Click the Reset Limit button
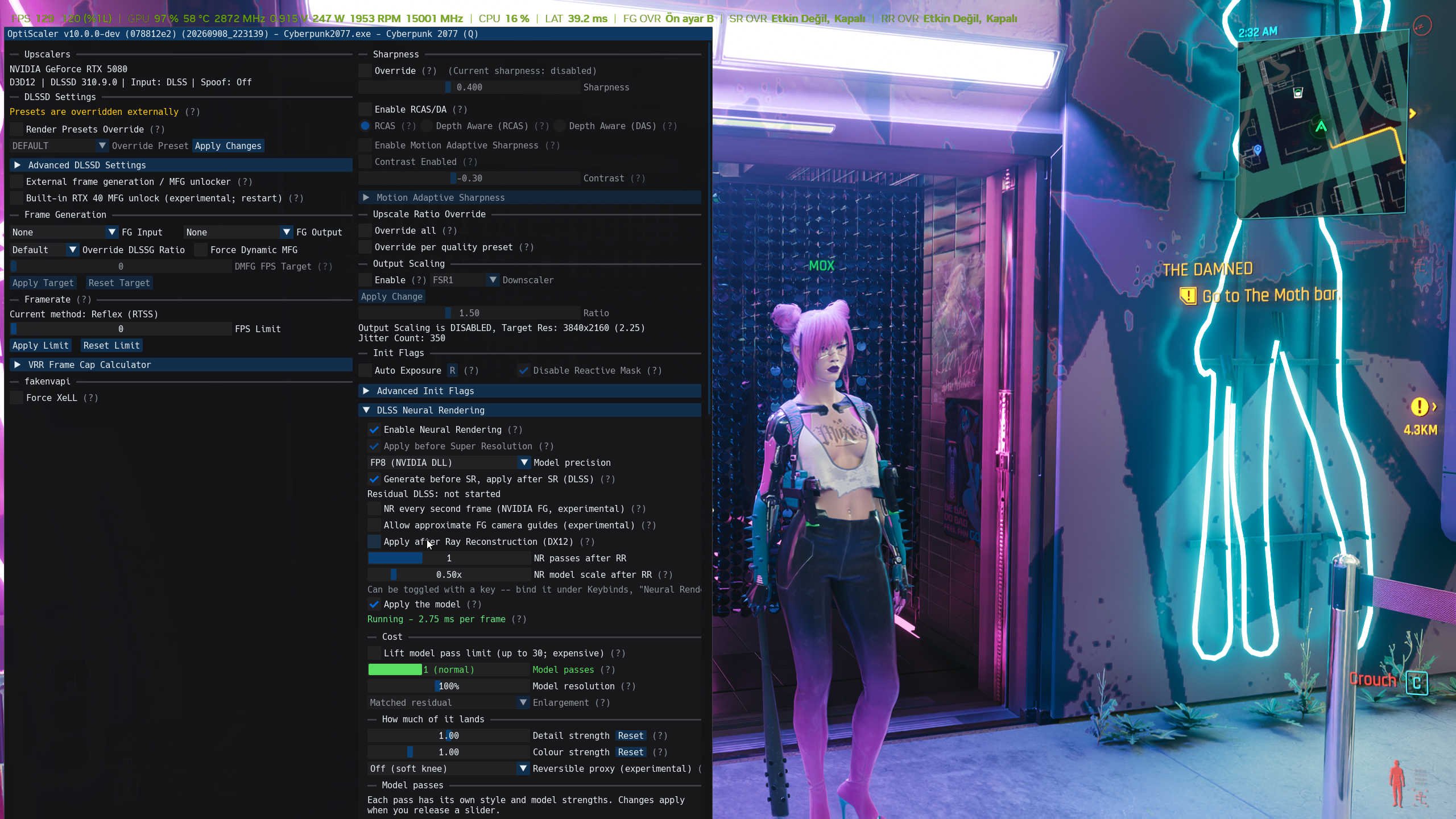The image size is (1456, 819). [111, 345]
